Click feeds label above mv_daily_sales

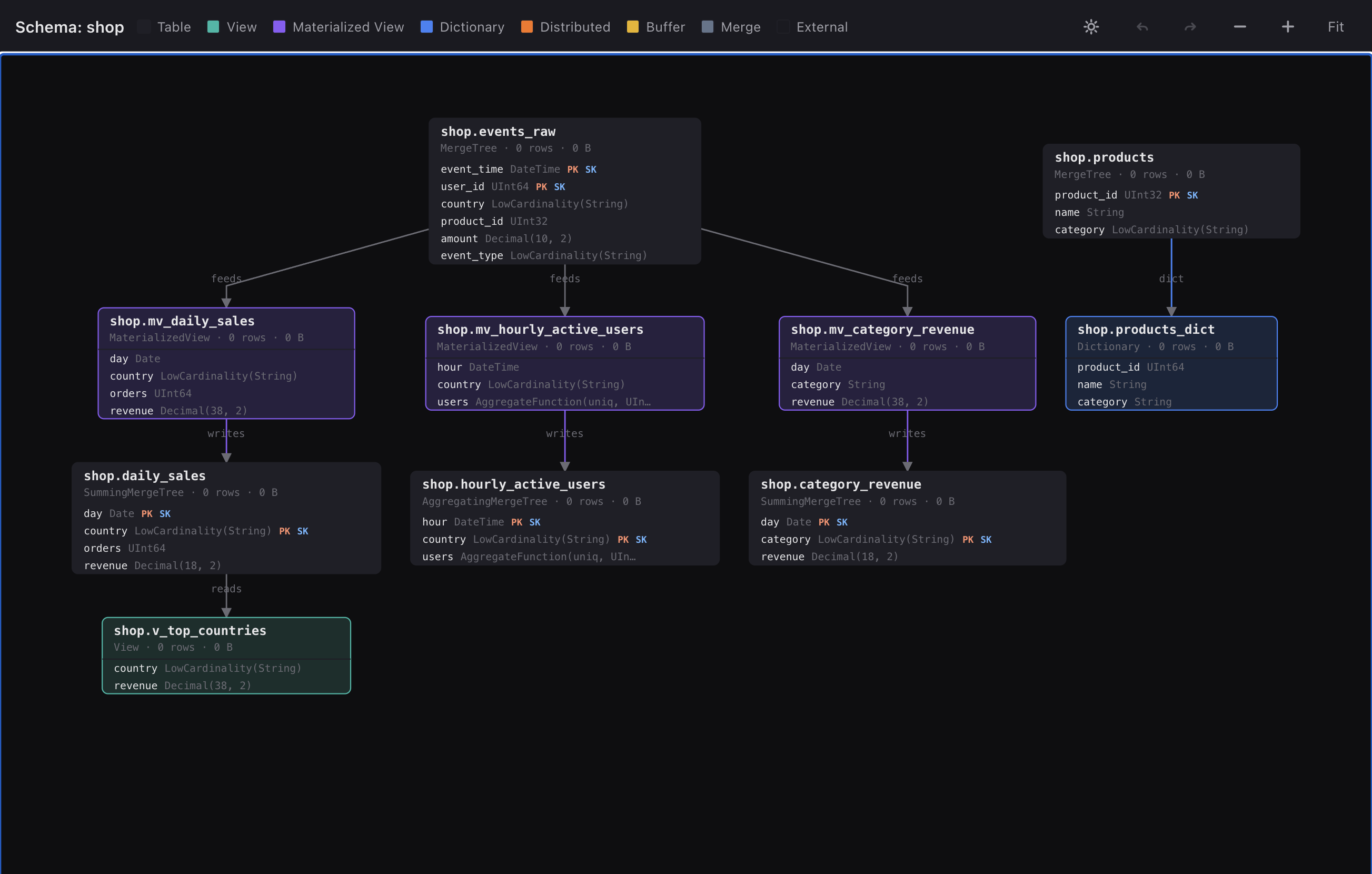click(226, 279)
